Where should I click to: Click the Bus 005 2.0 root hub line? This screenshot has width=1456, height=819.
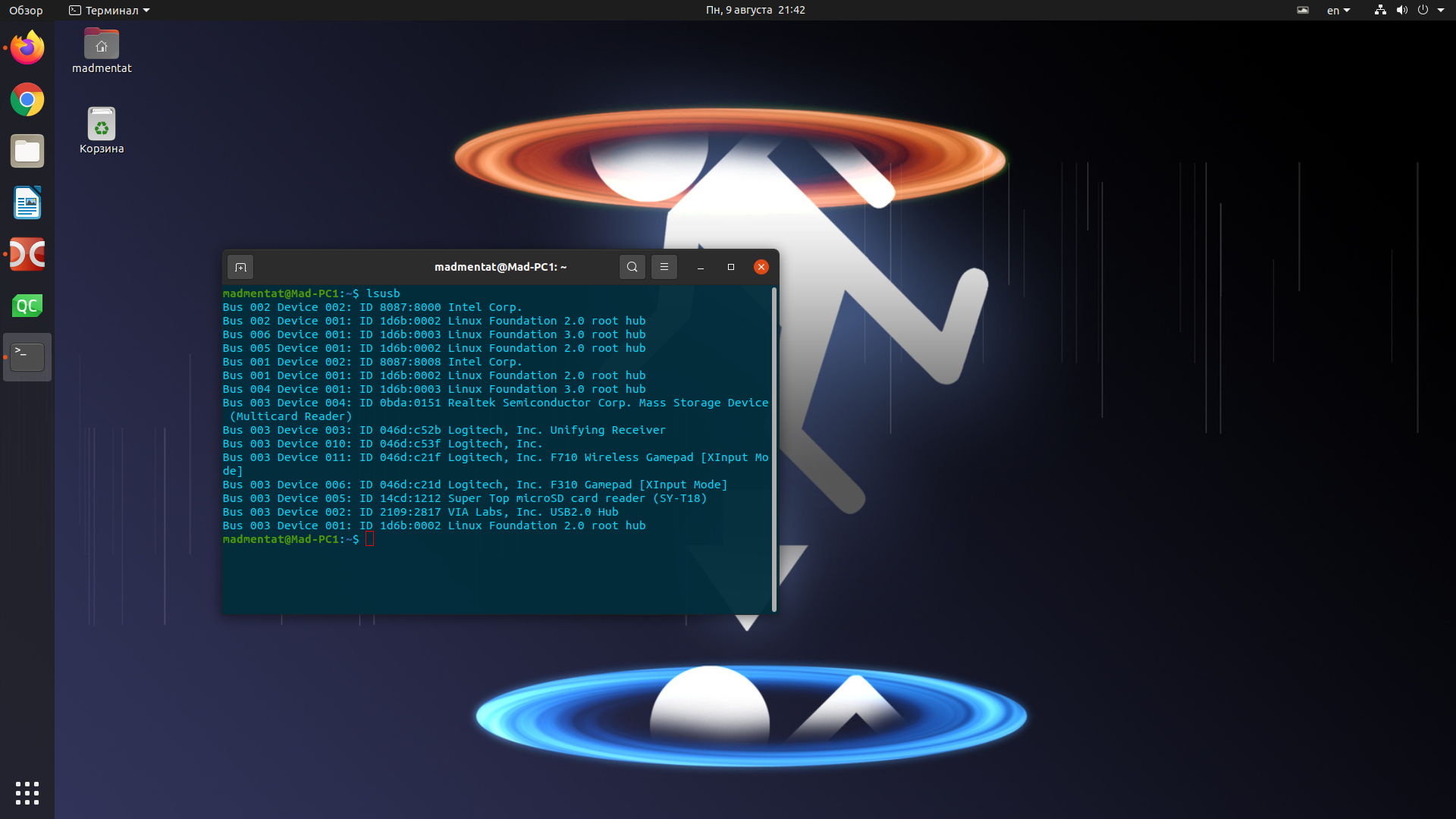[435, 348]
